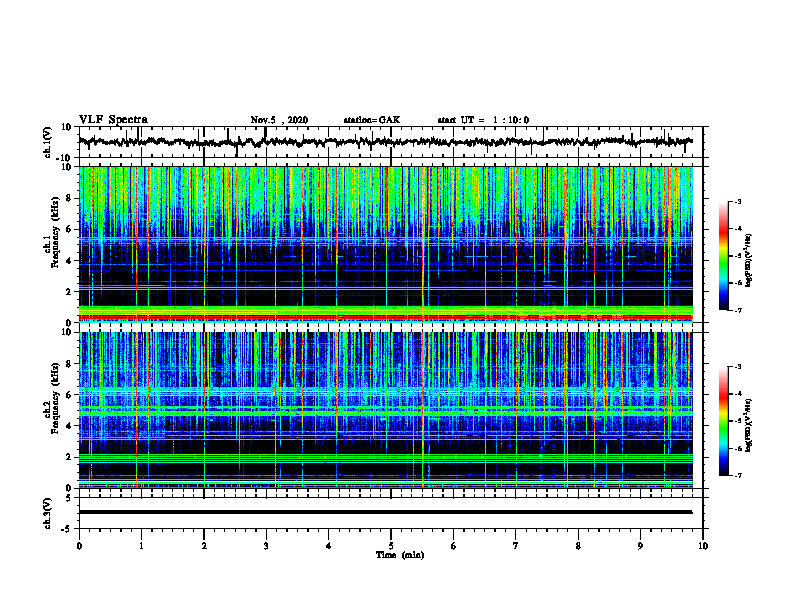
Task: Click the ch.1 waveform trace panel
Action: coord(390,142)
